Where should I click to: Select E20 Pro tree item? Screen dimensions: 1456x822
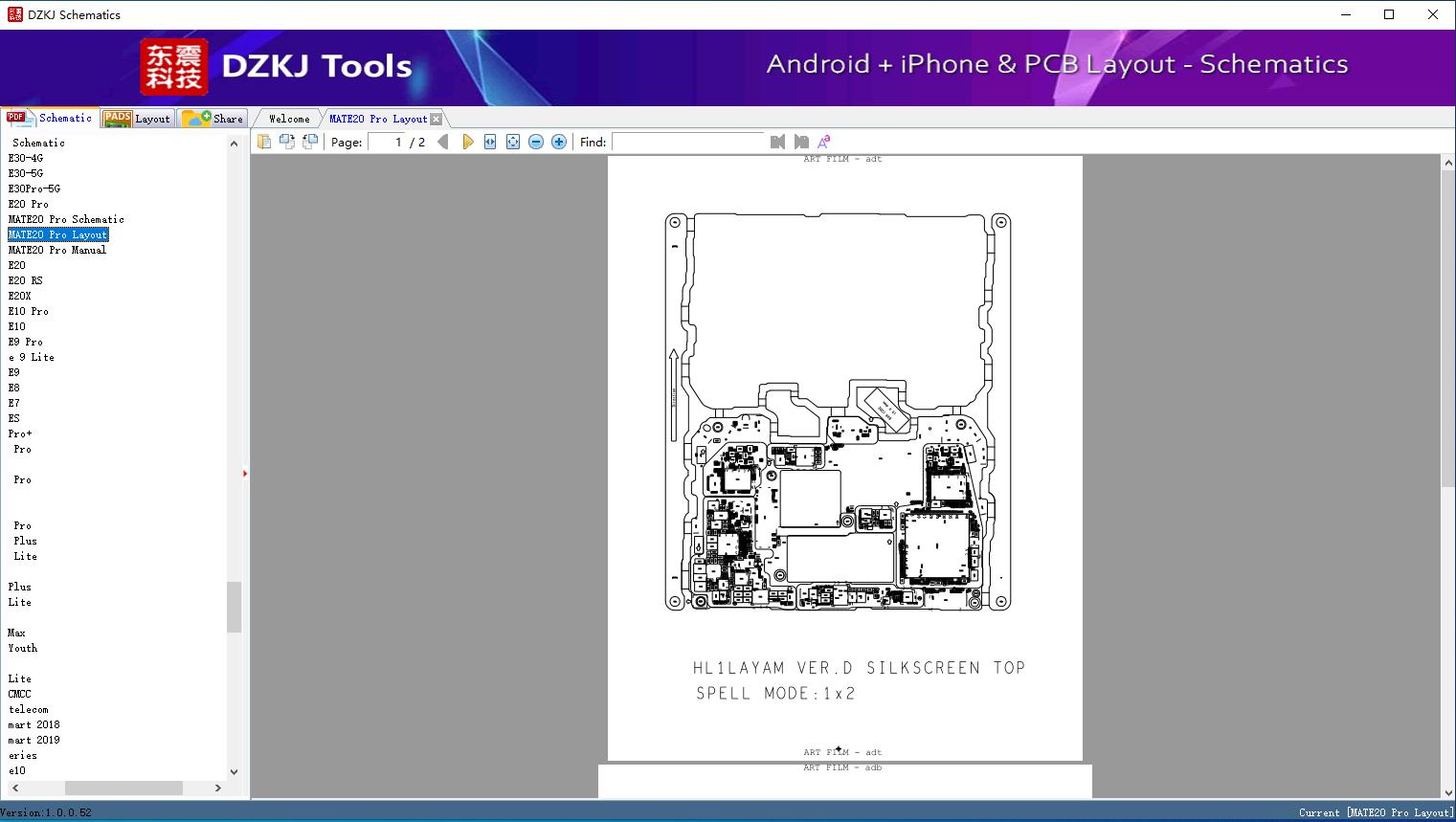pos(29,204)
